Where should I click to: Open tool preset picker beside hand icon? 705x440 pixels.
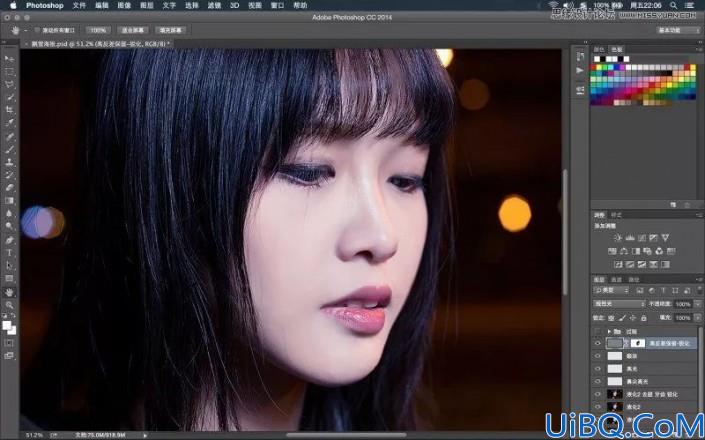click(x=26, y=31)
